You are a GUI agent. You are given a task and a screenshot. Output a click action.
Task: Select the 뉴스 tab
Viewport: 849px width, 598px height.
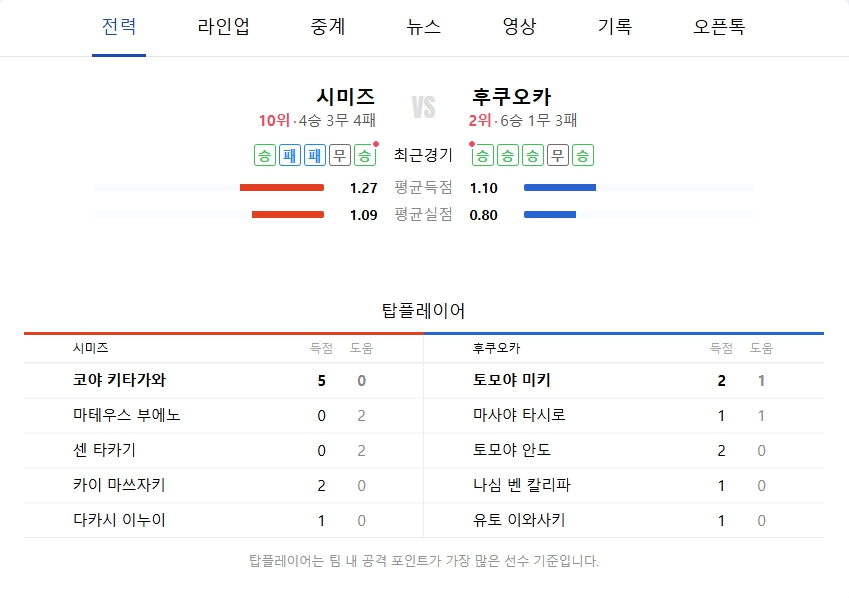coord(424,27)
